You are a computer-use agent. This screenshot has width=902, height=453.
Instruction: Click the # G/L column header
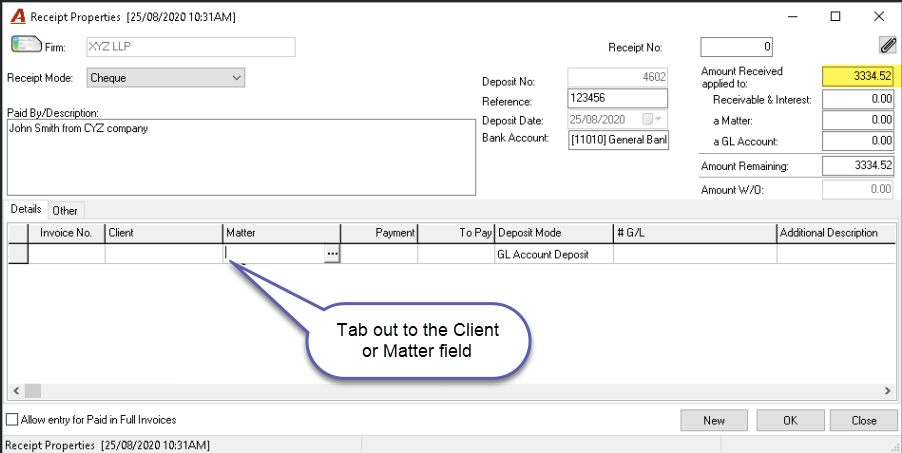695,233
